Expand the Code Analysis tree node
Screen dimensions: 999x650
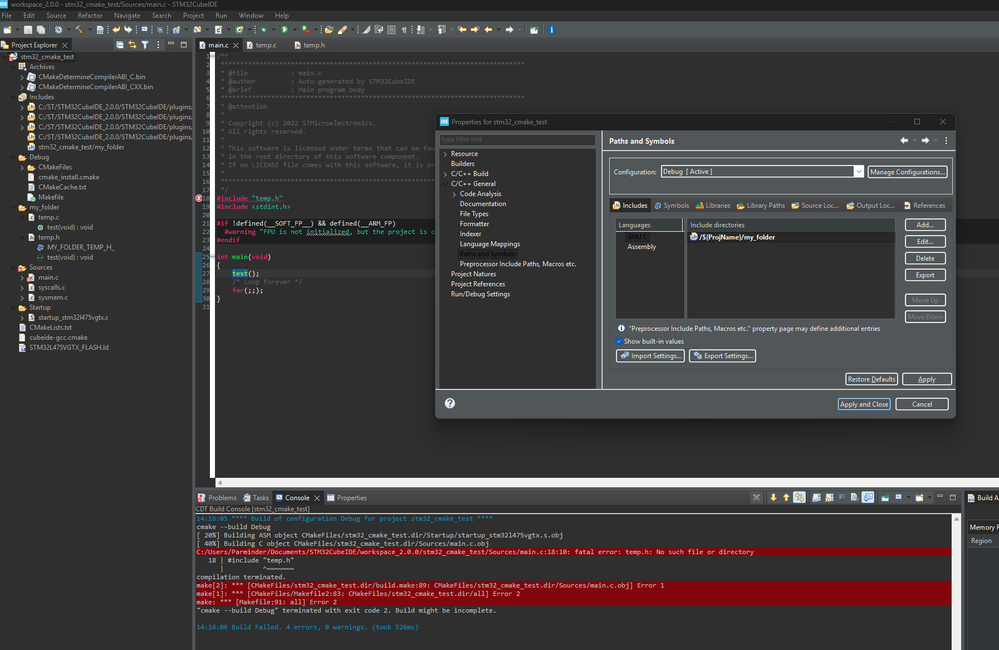(x=454, y=194)
